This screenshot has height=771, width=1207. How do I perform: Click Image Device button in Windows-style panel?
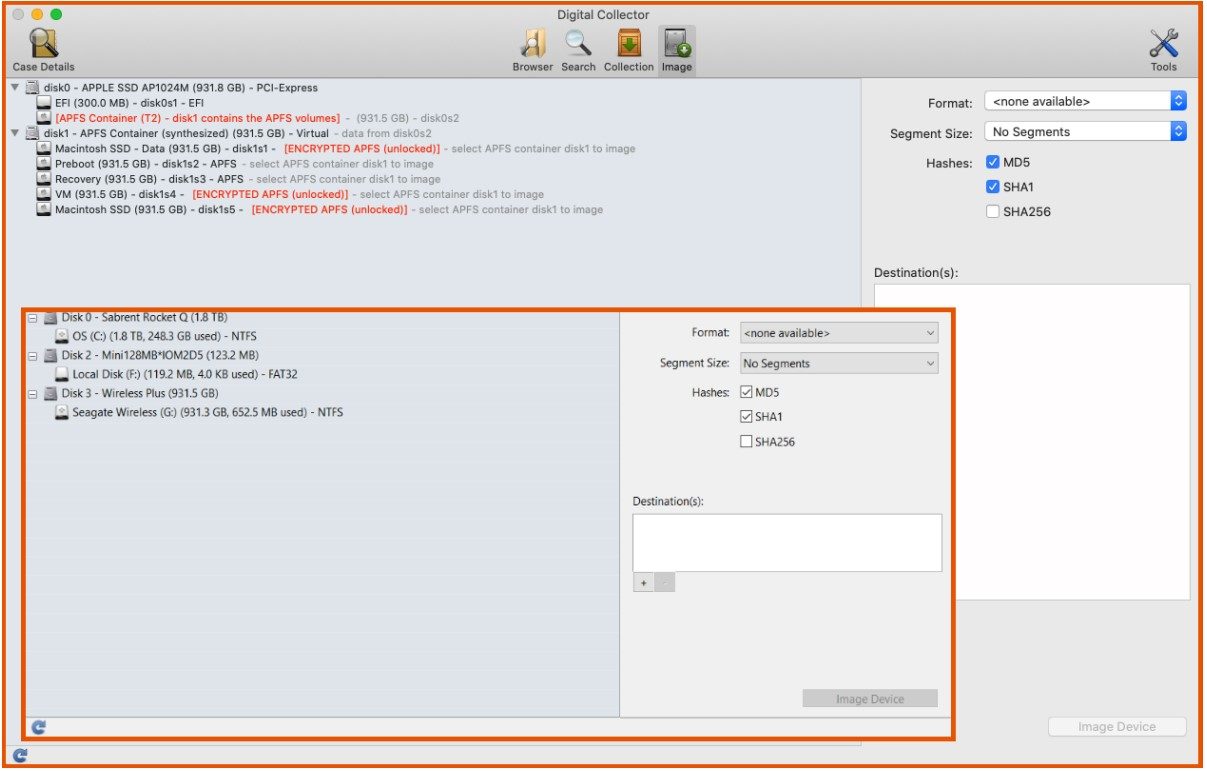point(870,699)
